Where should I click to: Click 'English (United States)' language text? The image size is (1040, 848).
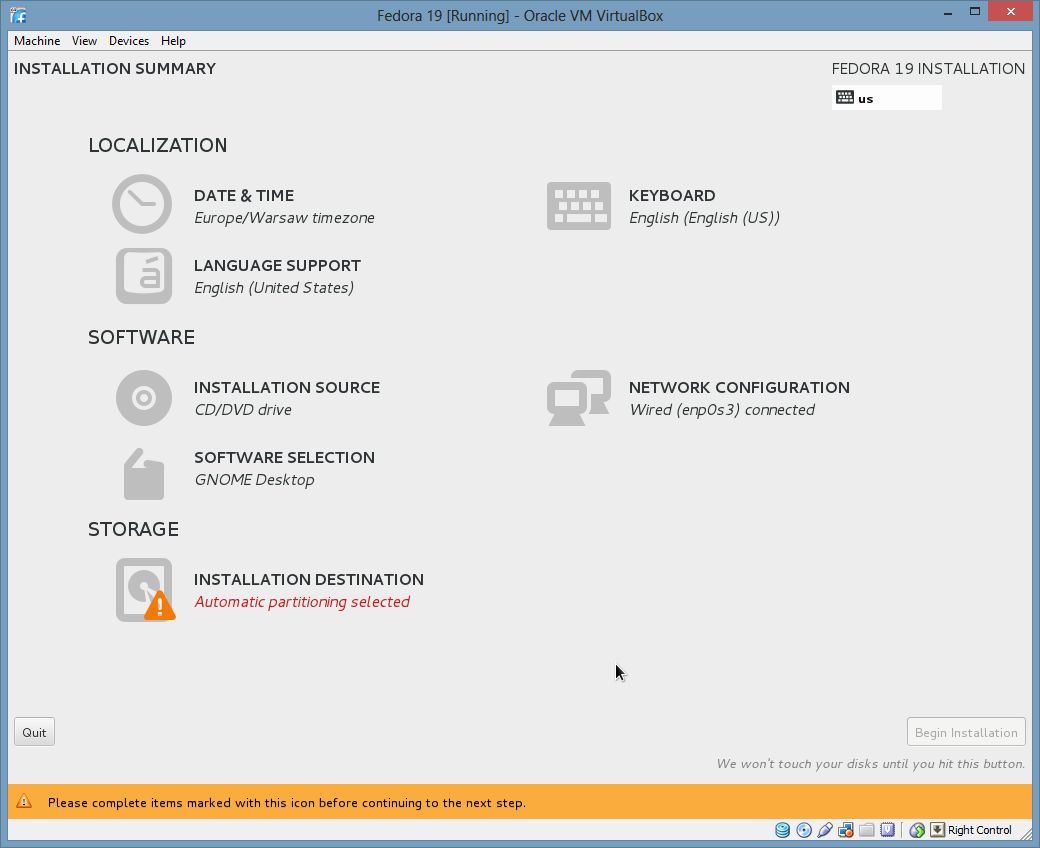pos(274,288)
